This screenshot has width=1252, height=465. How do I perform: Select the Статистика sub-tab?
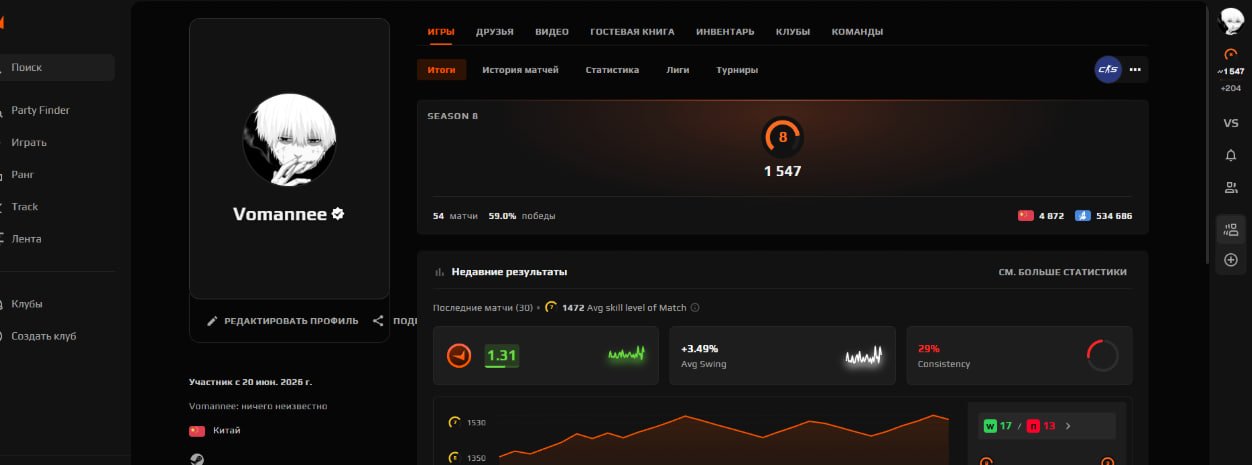[612, 70]
